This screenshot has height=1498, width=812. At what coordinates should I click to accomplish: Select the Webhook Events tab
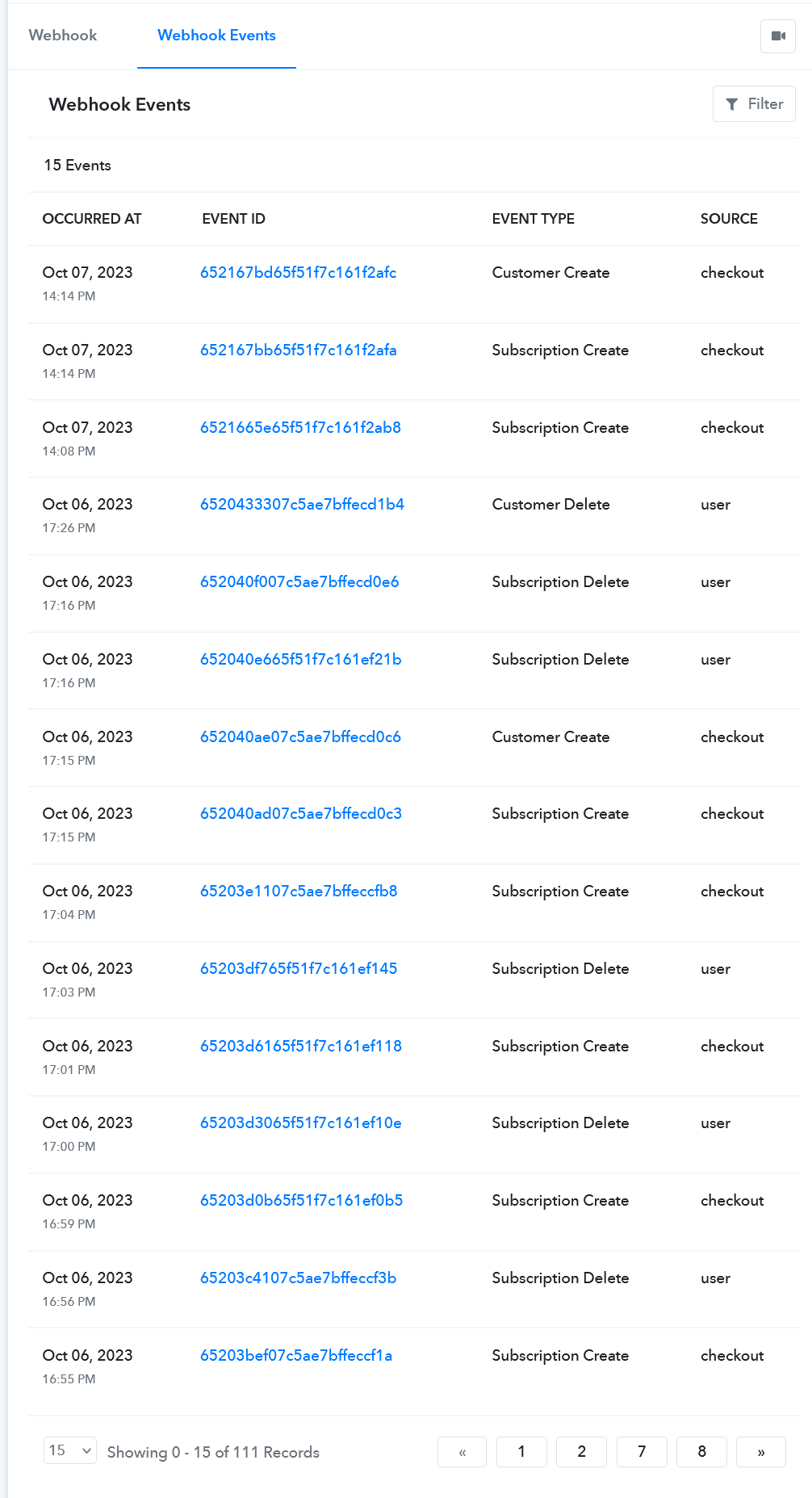216,36
